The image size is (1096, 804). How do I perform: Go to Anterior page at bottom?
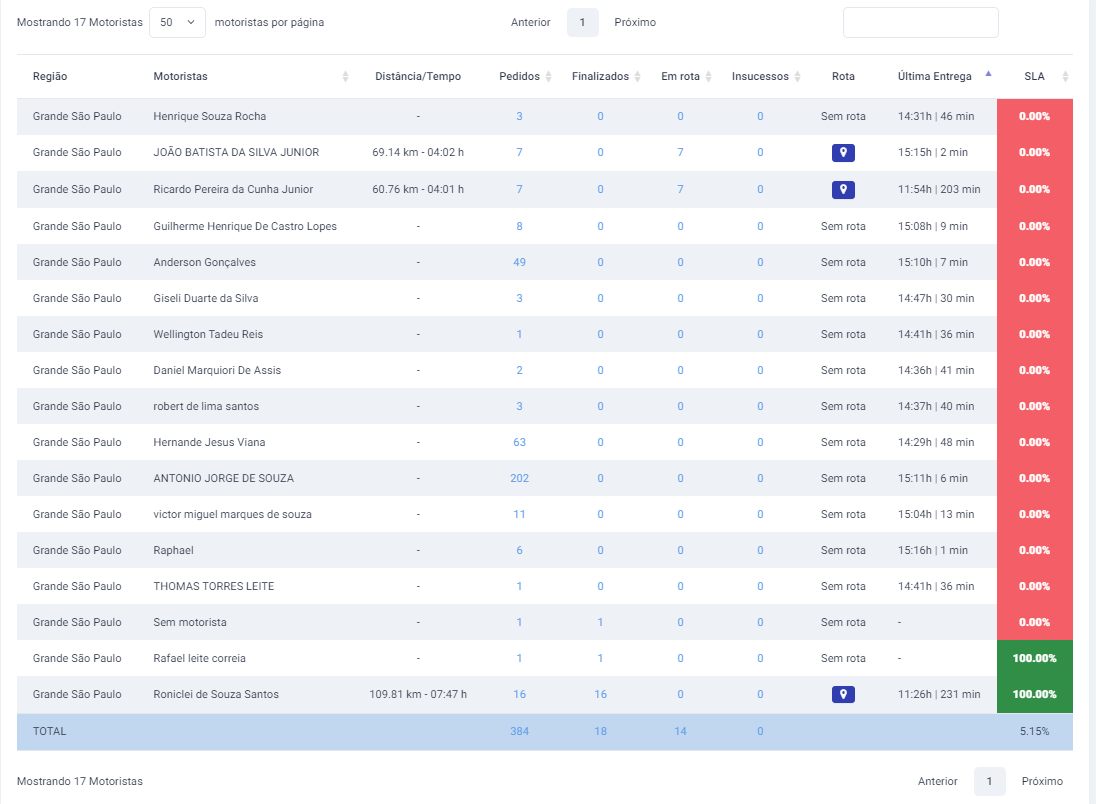coord(937,782)
